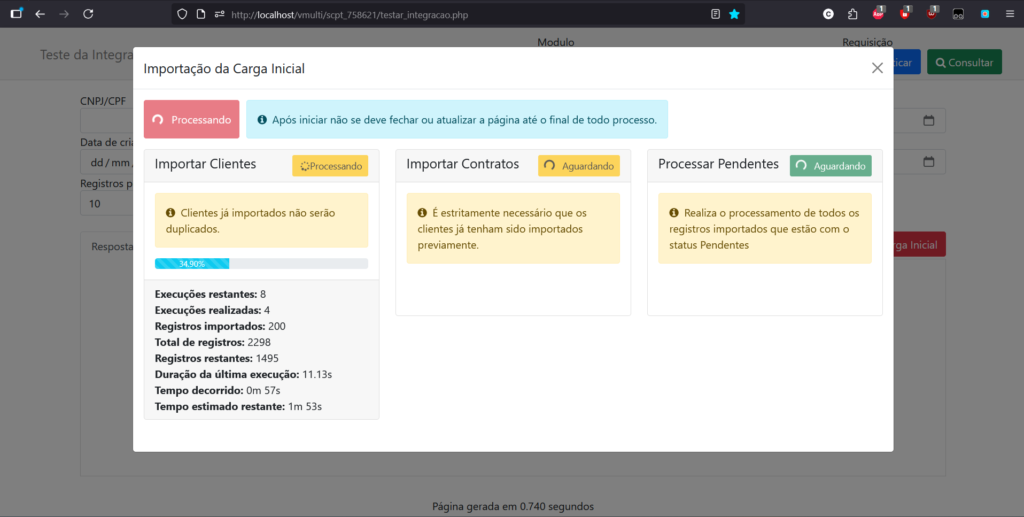Open the browser extensions puzzle icon
1024x517 pixels.
852,14
